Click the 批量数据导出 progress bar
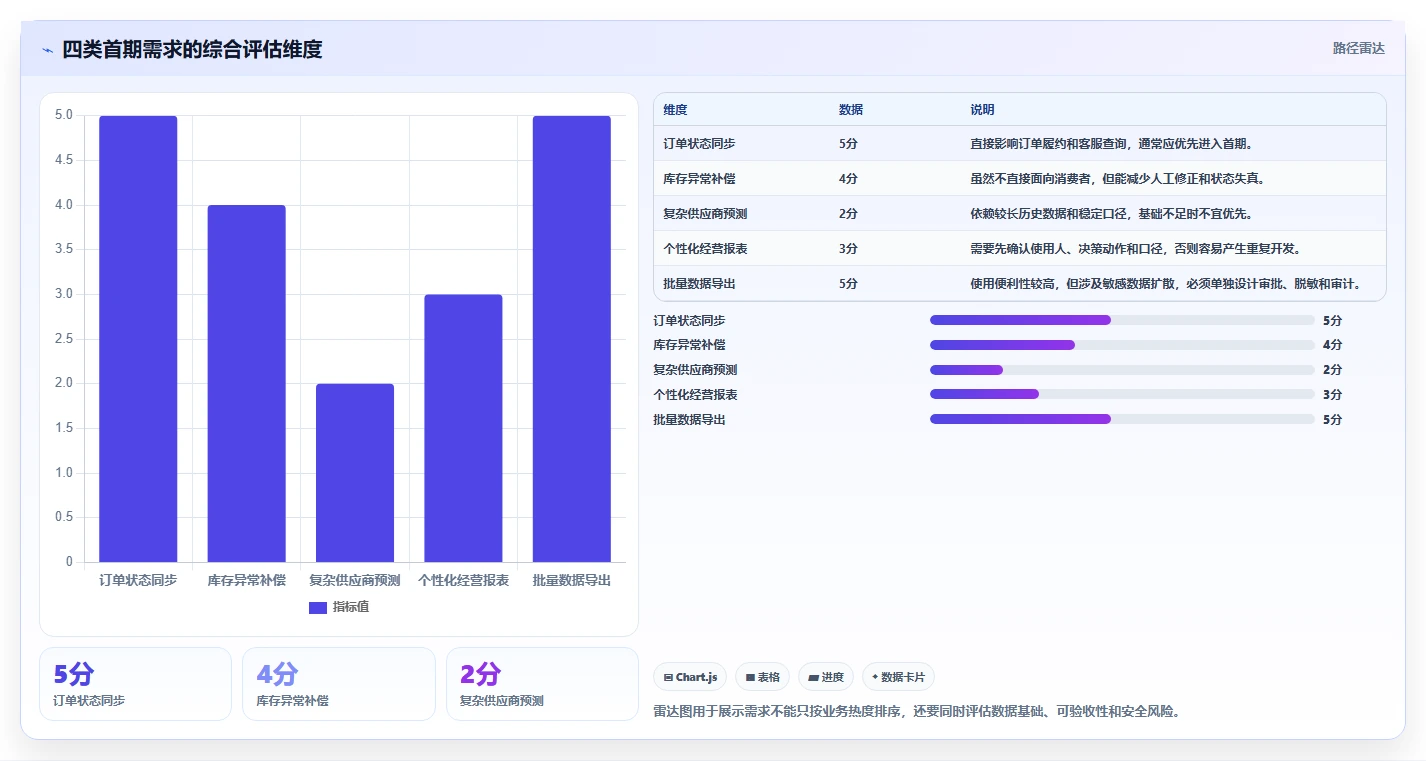The height and width of the screenshot is (761, 1426). pyautogui.click(x=1122, y=419)
